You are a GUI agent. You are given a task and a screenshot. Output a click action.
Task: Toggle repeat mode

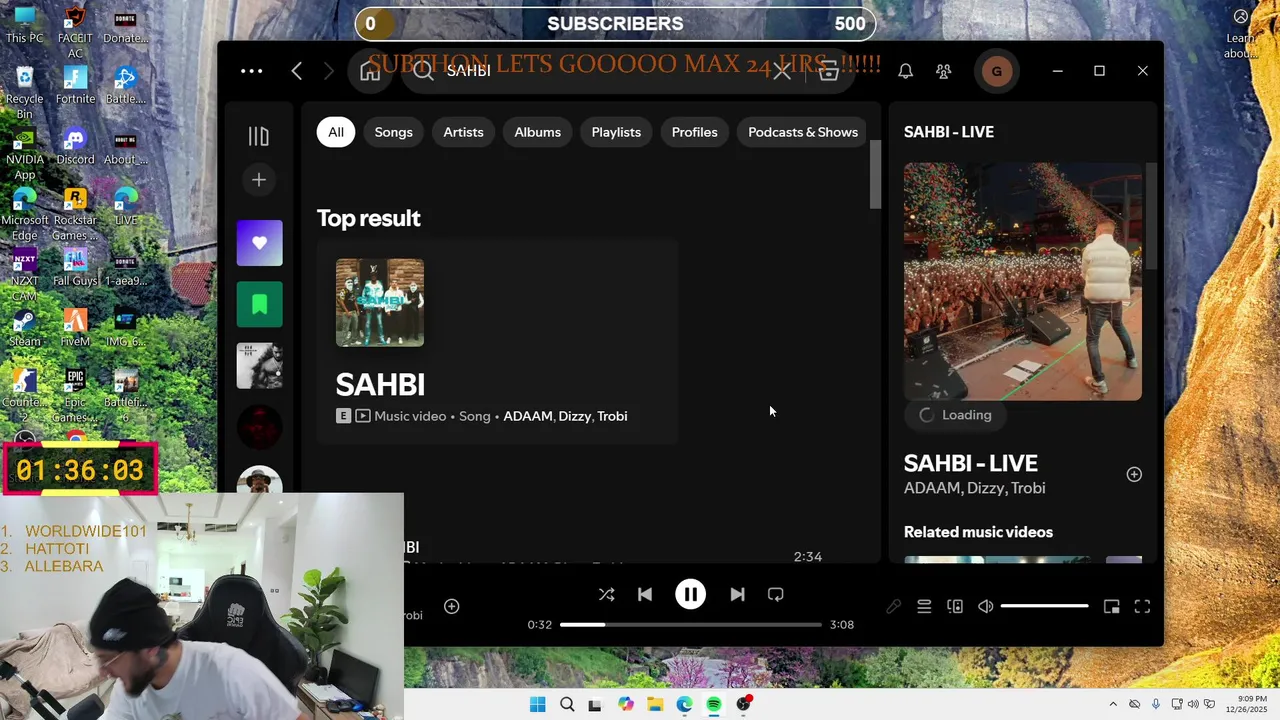776,594
